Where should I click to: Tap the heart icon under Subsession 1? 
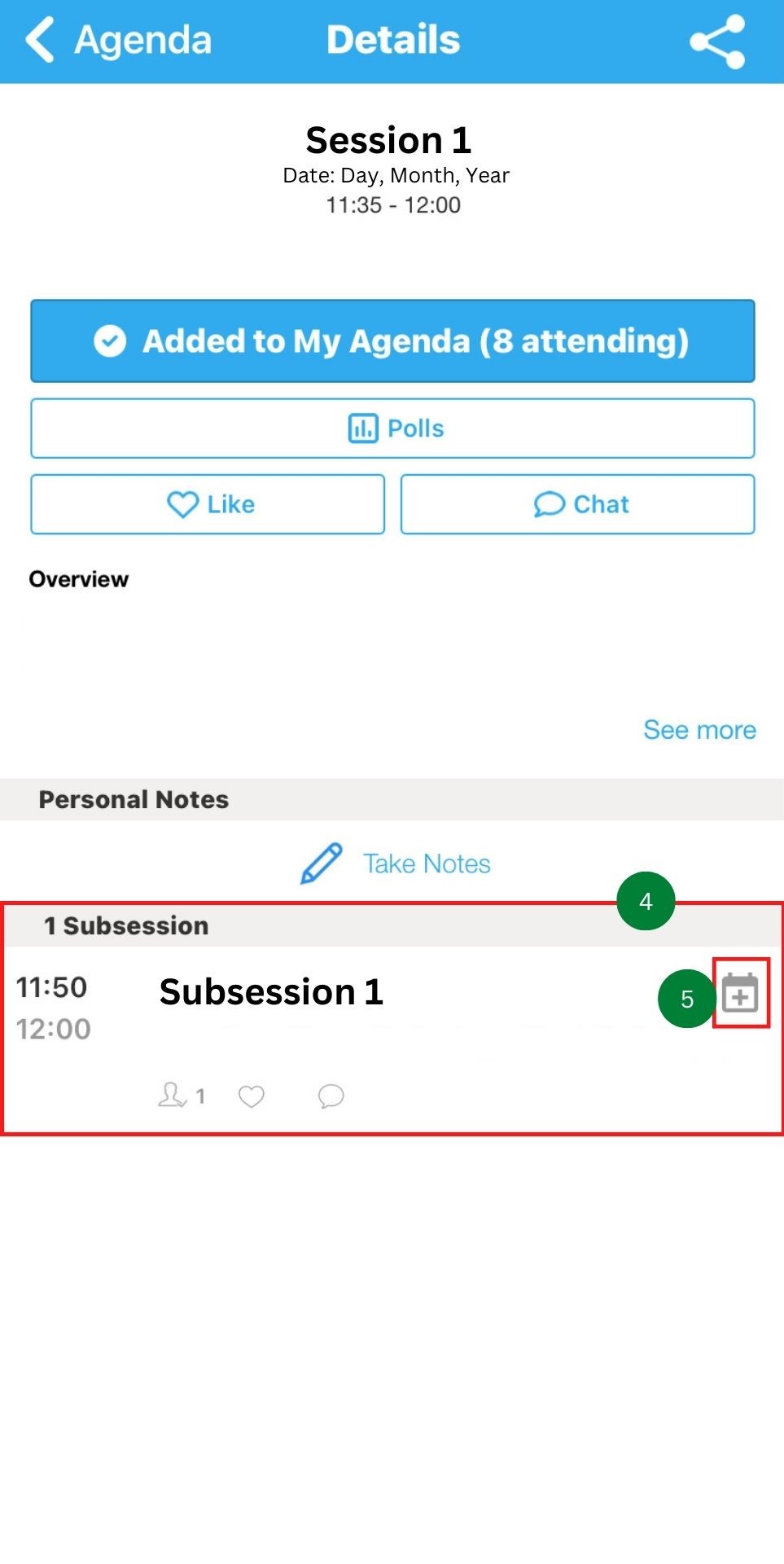click(252, 1096)
